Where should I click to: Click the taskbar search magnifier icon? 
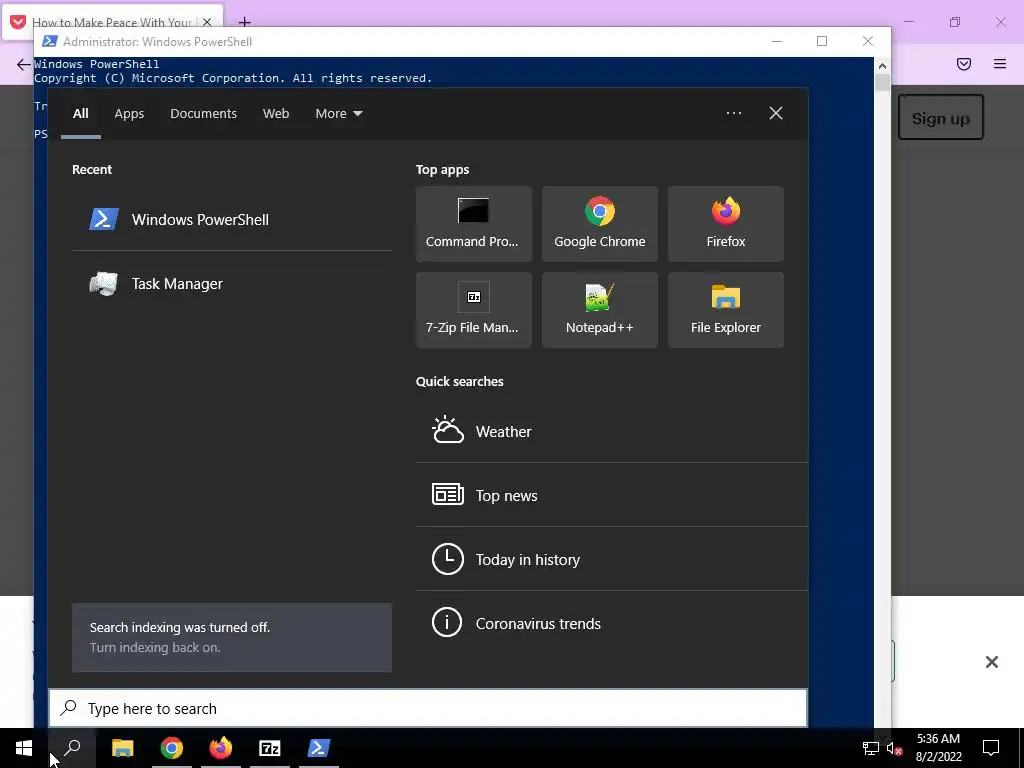coord(72,748)
